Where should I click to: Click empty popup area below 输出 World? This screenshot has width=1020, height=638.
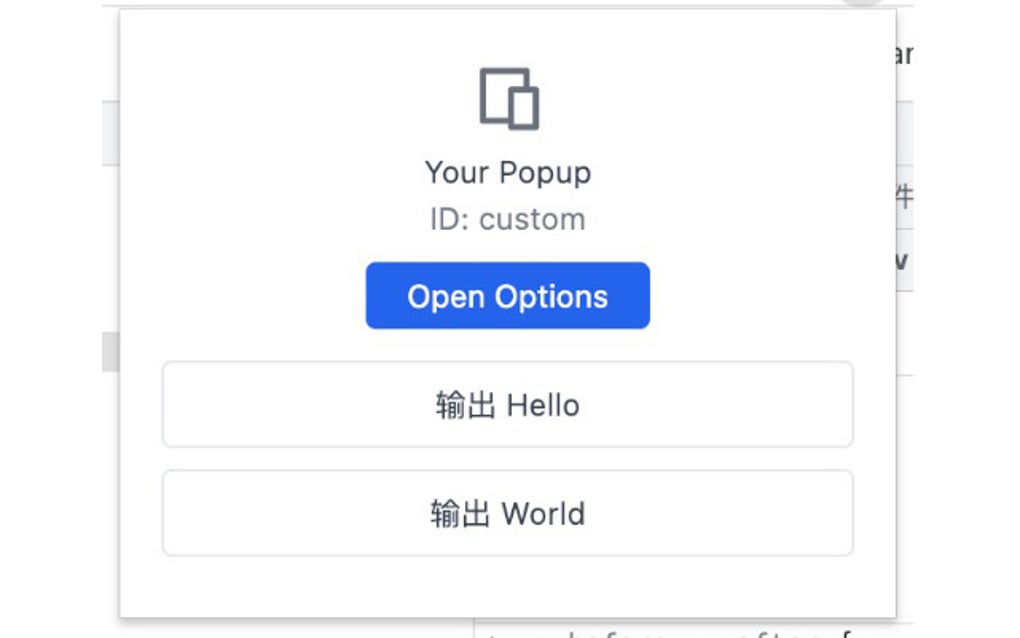(507, 586)
